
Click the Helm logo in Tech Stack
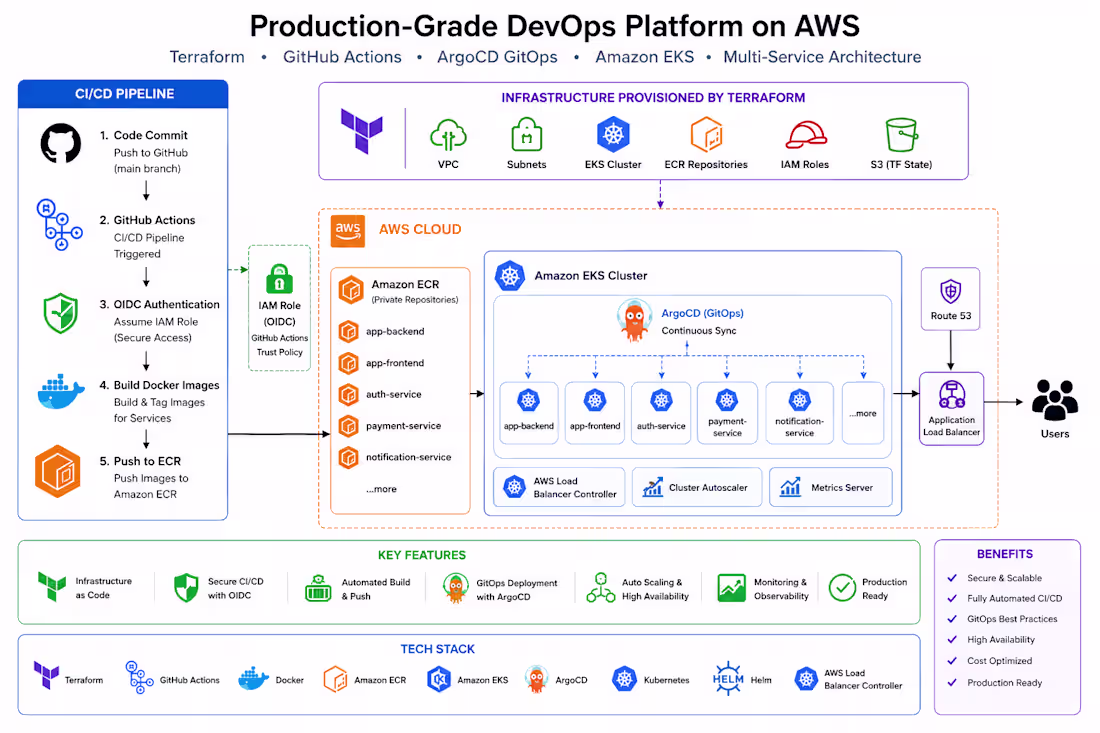[728, 679]
